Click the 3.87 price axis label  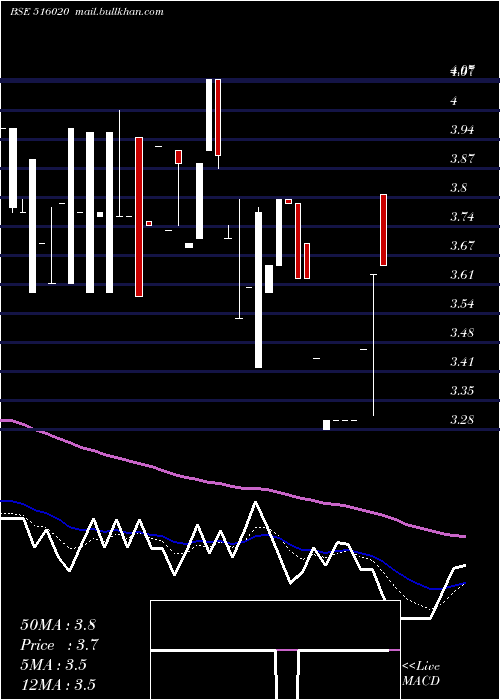click(x=462, y=159)
